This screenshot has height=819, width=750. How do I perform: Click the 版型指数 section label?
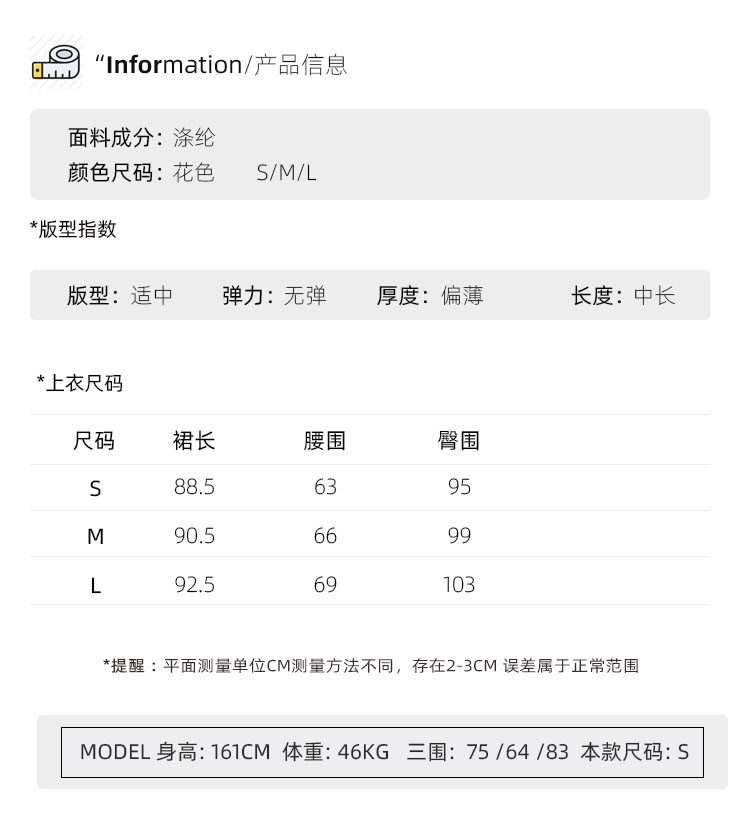click(x=74, y=229)
